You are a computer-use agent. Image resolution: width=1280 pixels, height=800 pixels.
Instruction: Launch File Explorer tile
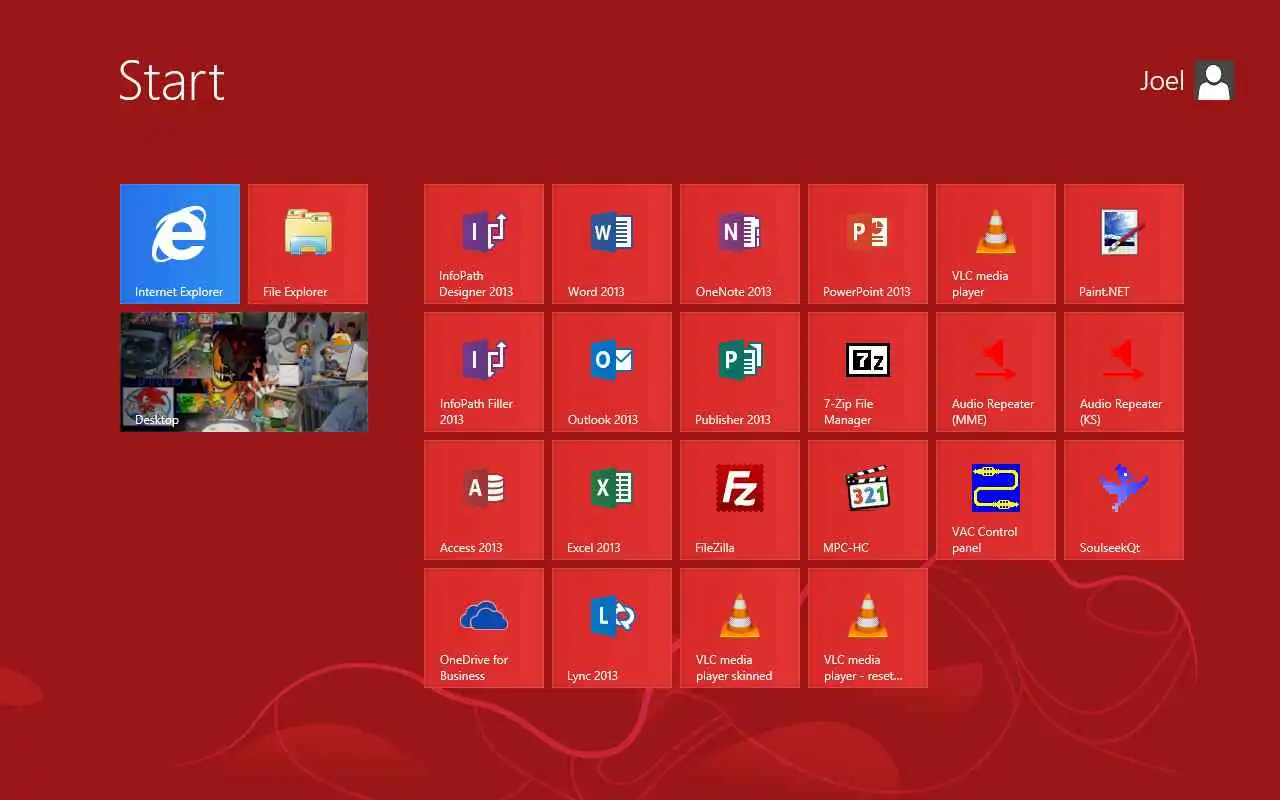pos(308,244)
